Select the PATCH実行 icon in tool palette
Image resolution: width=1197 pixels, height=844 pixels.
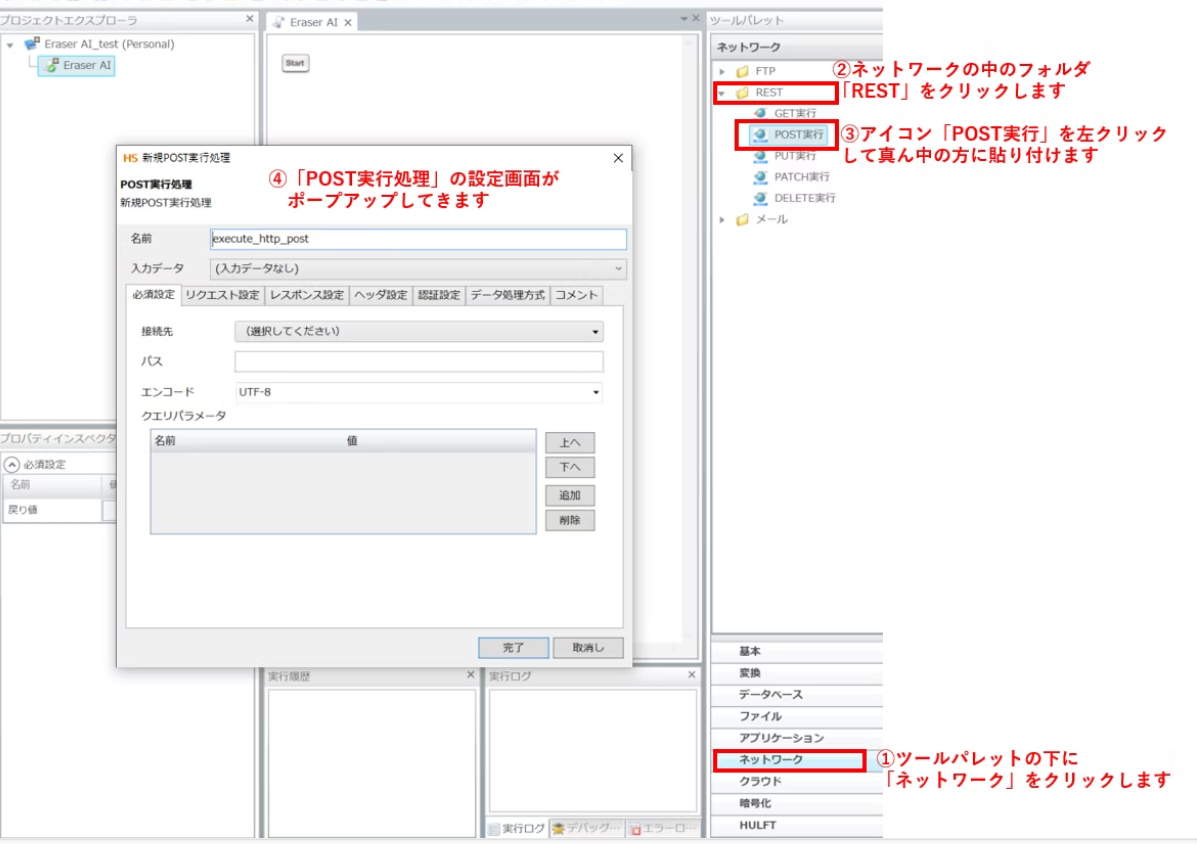(760, 177)
